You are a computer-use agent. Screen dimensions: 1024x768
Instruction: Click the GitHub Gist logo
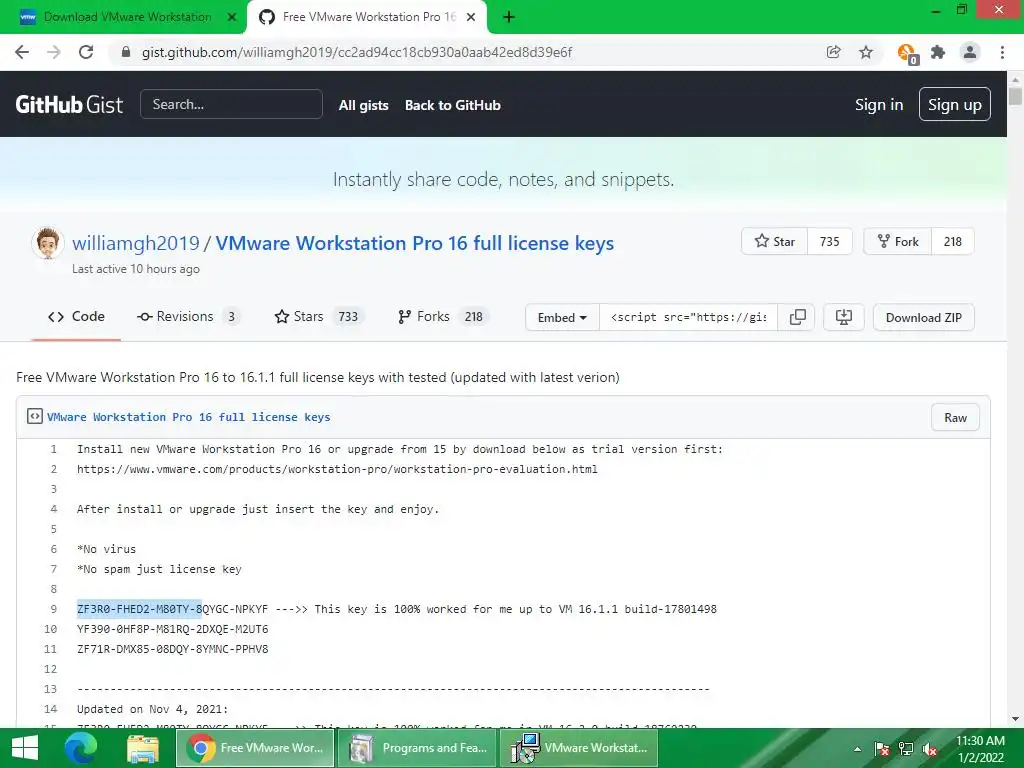[x=69, y=104]
